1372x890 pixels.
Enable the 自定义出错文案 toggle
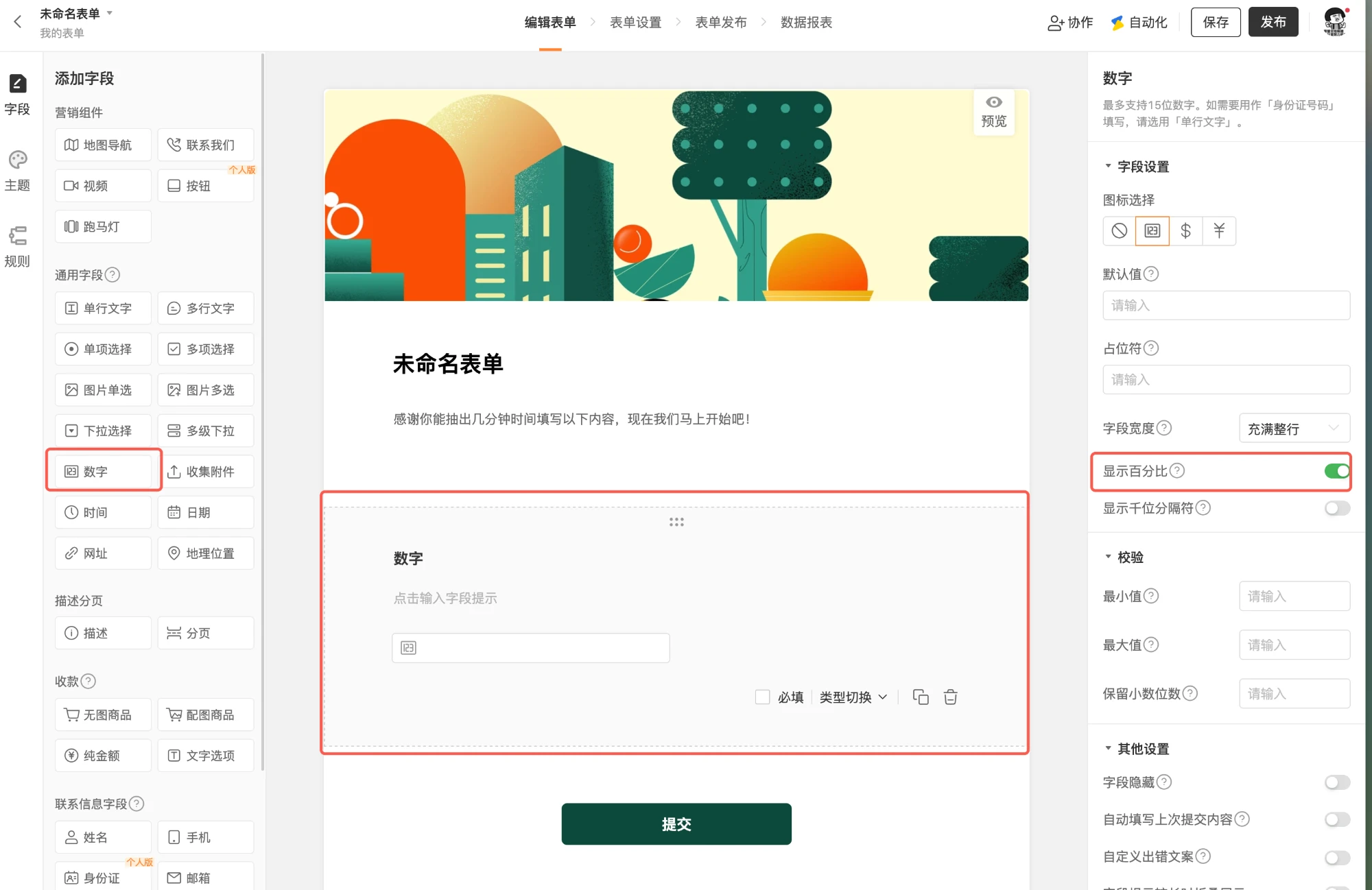[1337, 857]
